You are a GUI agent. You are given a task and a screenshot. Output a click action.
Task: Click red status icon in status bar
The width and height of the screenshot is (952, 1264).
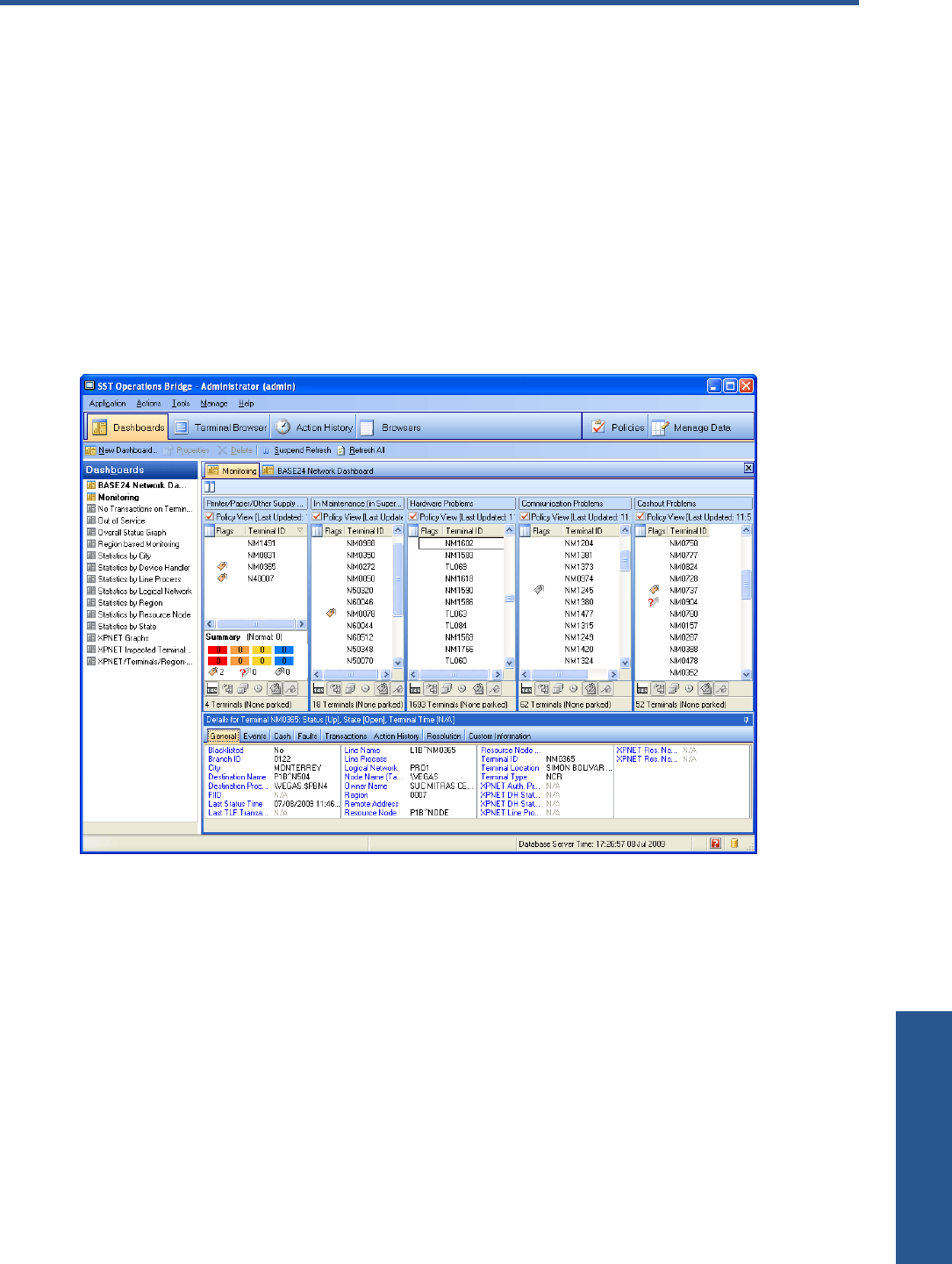(x=716, y=844)
